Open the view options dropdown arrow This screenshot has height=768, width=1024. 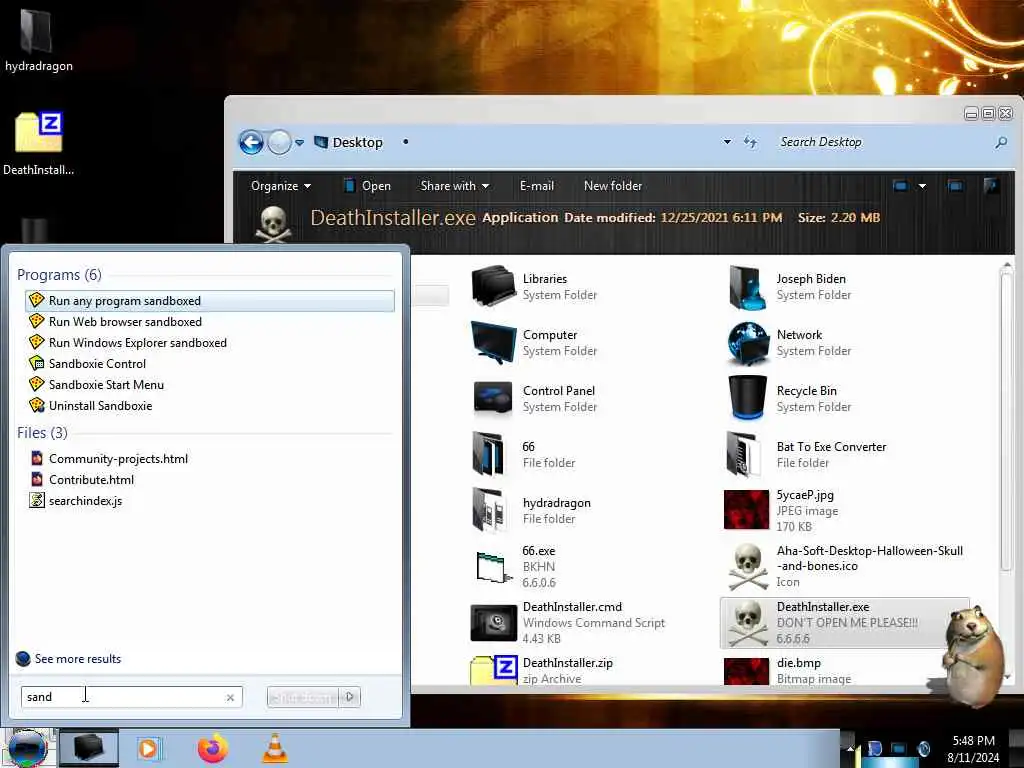tap(922, 186)
